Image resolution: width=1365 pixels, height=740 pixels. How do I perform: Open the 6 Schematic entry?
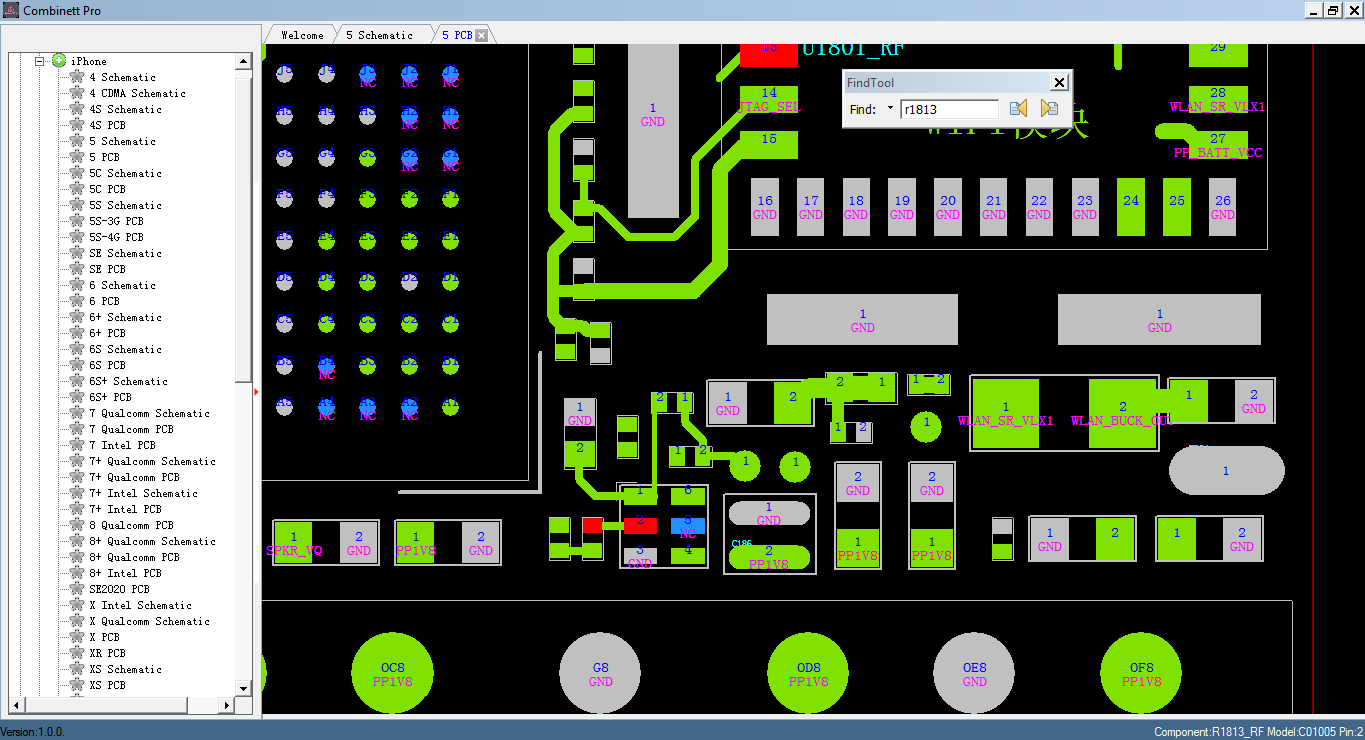coord(122,285)
